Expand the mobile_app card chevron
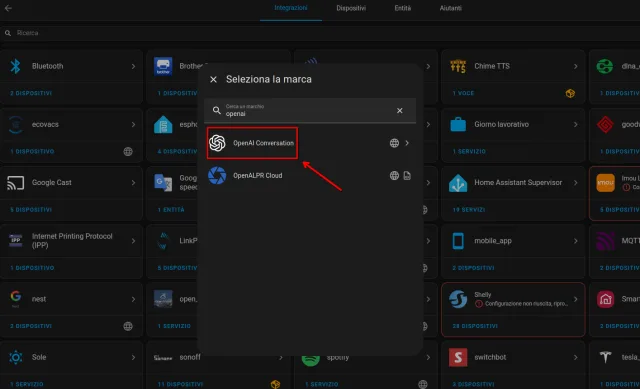The image size is (640, 389). [576, 241]
